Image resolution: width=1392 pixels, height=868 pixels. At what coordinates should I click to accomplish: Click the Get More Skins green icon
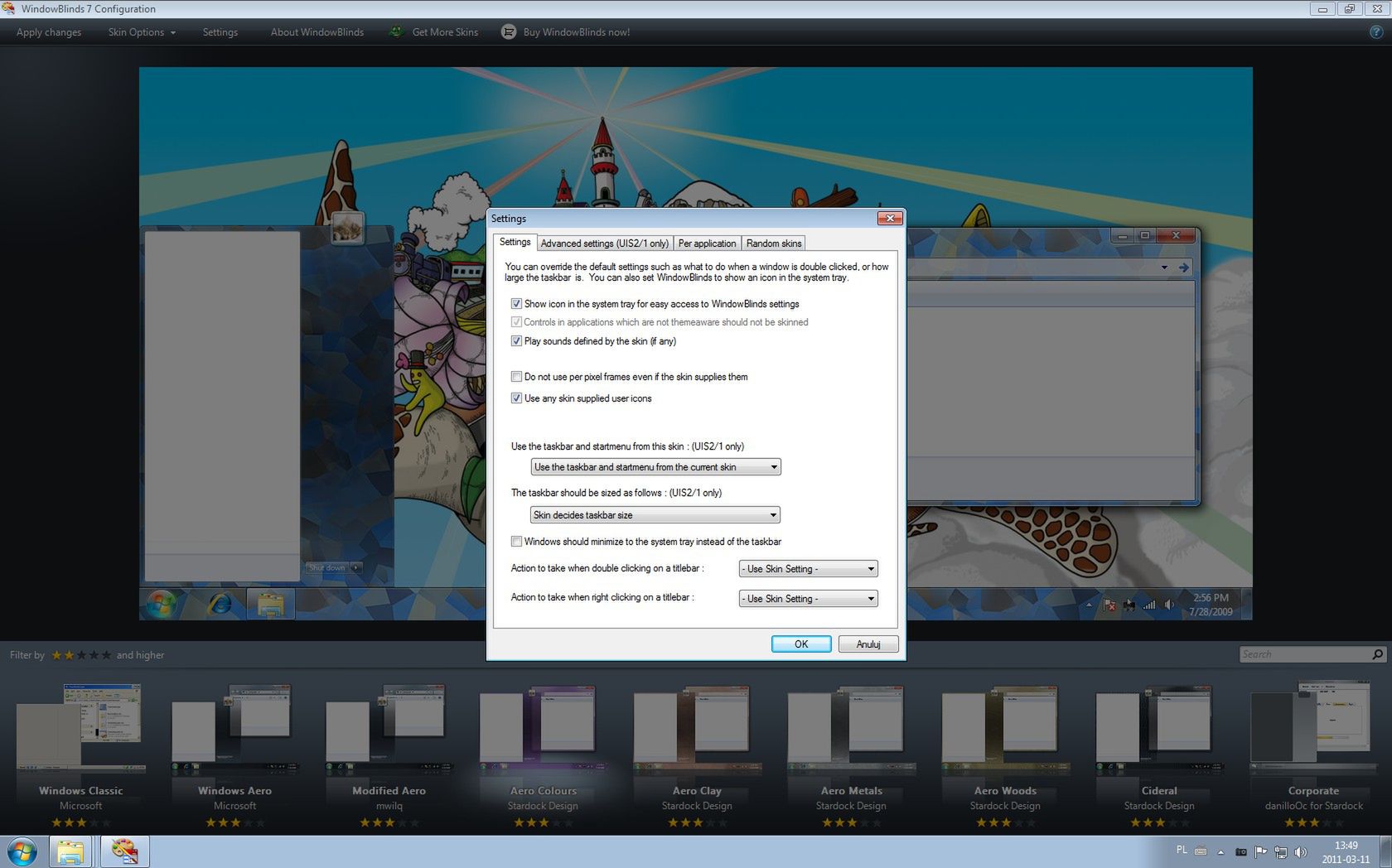[x=396, y=31]
